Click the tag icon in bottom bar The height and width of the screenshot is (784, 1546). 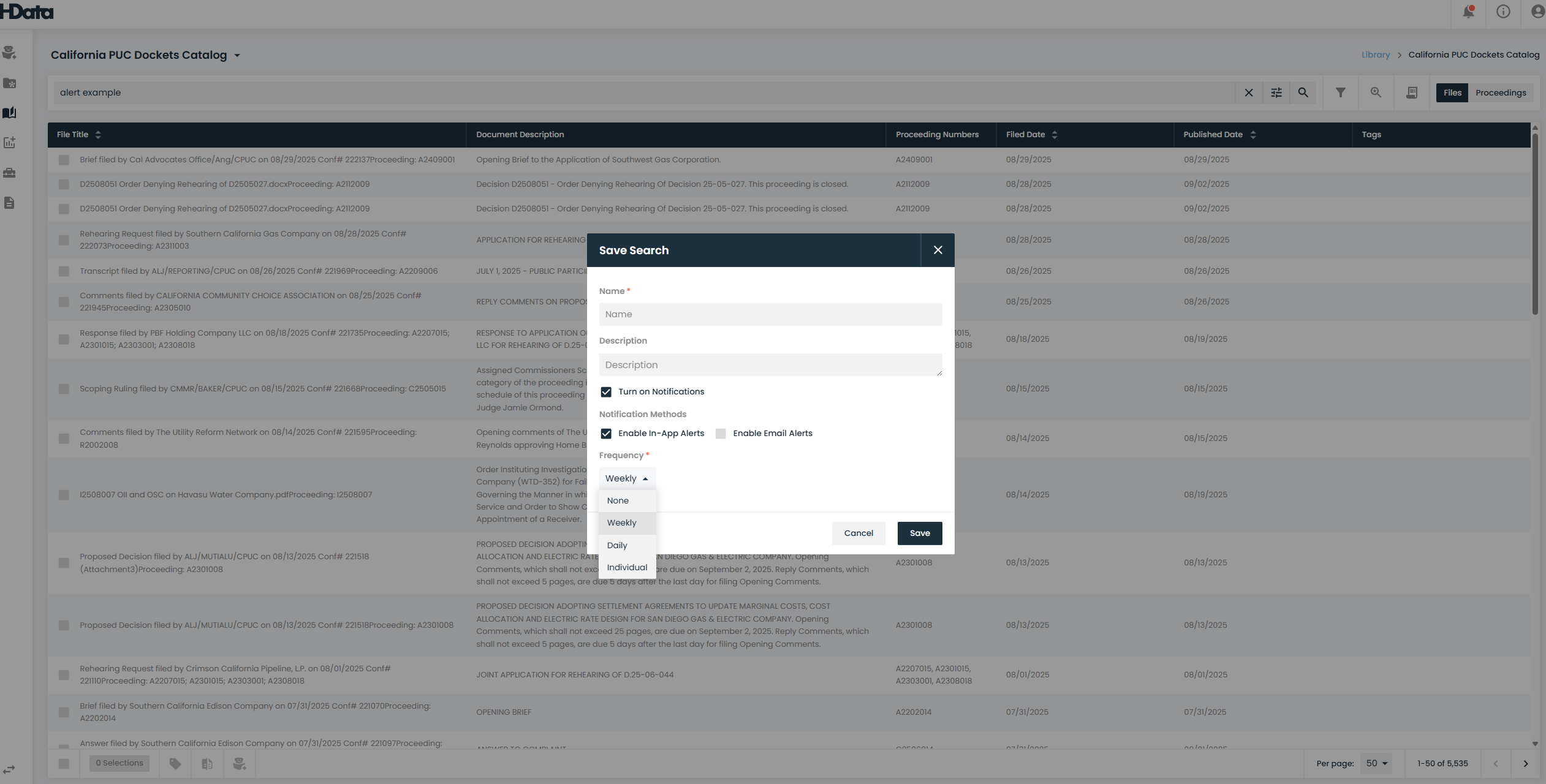[175, 763]
